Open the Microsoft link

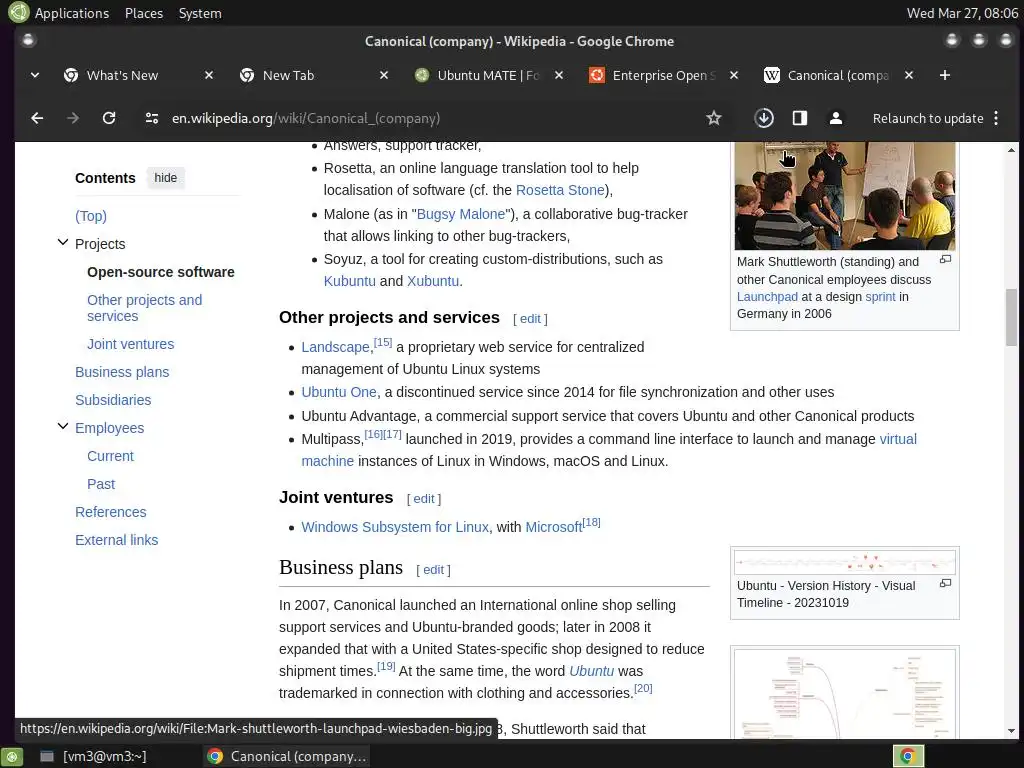click(553, 527)
